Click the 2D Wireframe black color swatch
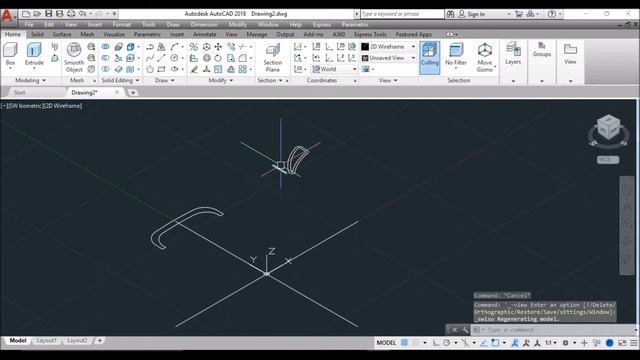 tap(365, 47)
